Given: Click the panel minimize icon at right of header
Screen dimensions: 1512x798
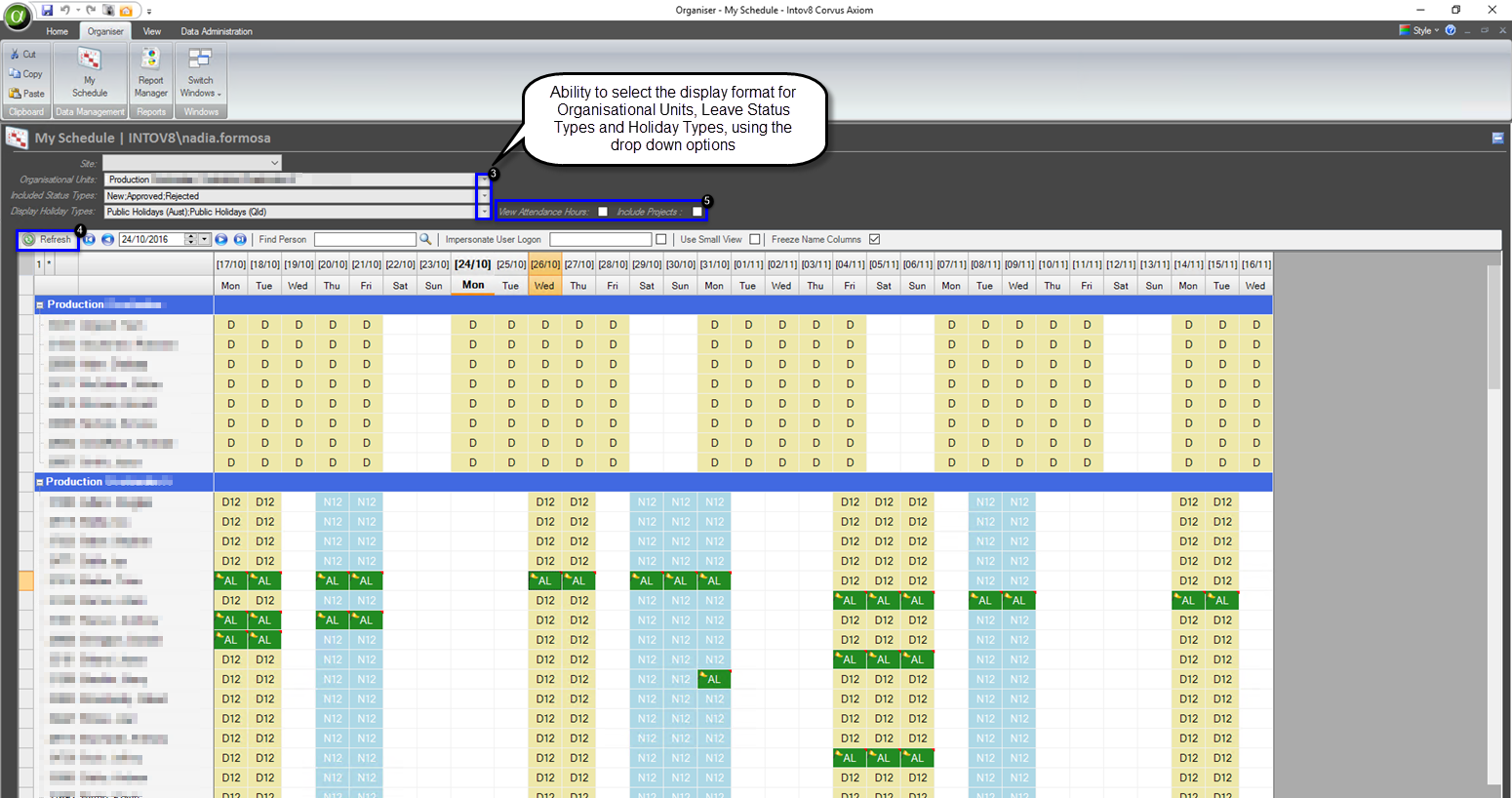Looking at the screenshot, I should (1497, 139).
